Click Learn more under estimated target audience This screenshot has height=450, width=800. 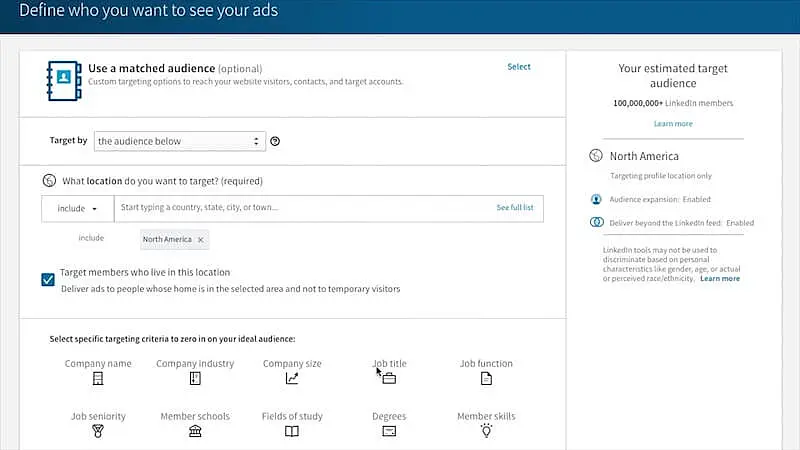click(x=673, y=124)
